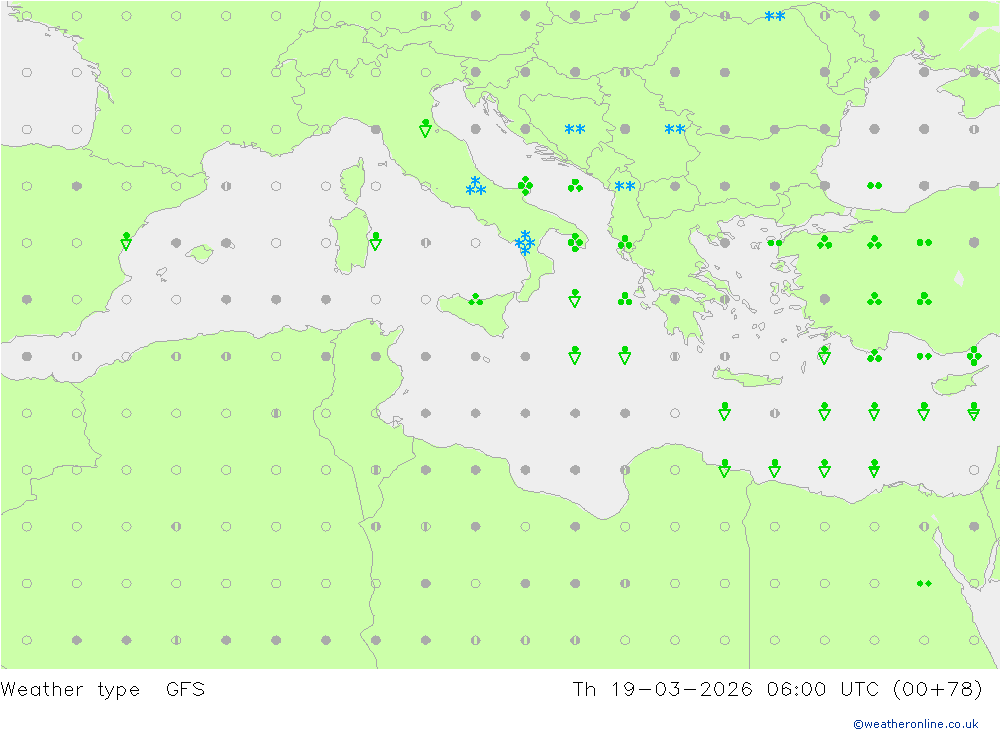1000x733 pixels.
Task: Click the weatheronline.co.uk copyright link
Action: coord(915,723)
